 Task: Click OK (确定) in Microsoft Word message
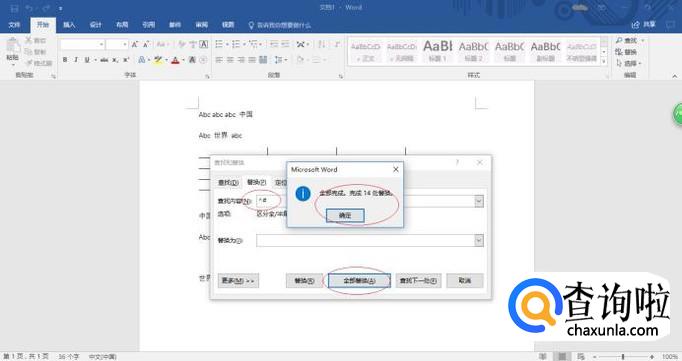pyautogui.click(x=345, y=215)
